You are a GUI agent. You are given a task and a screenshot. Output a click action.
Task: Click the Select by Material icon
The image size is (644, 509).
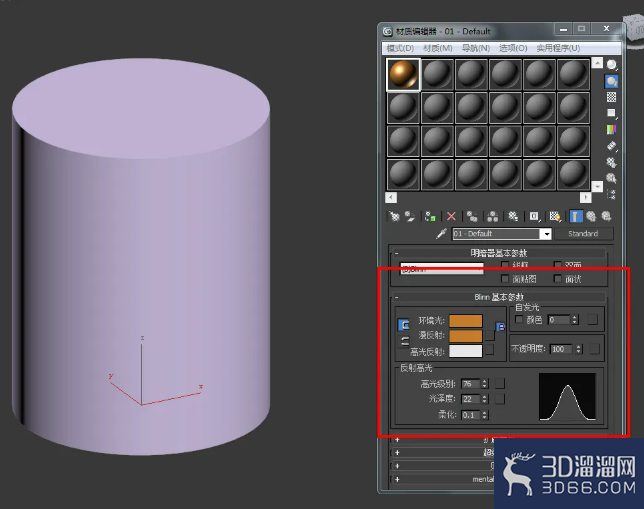[x=612, y=178]
